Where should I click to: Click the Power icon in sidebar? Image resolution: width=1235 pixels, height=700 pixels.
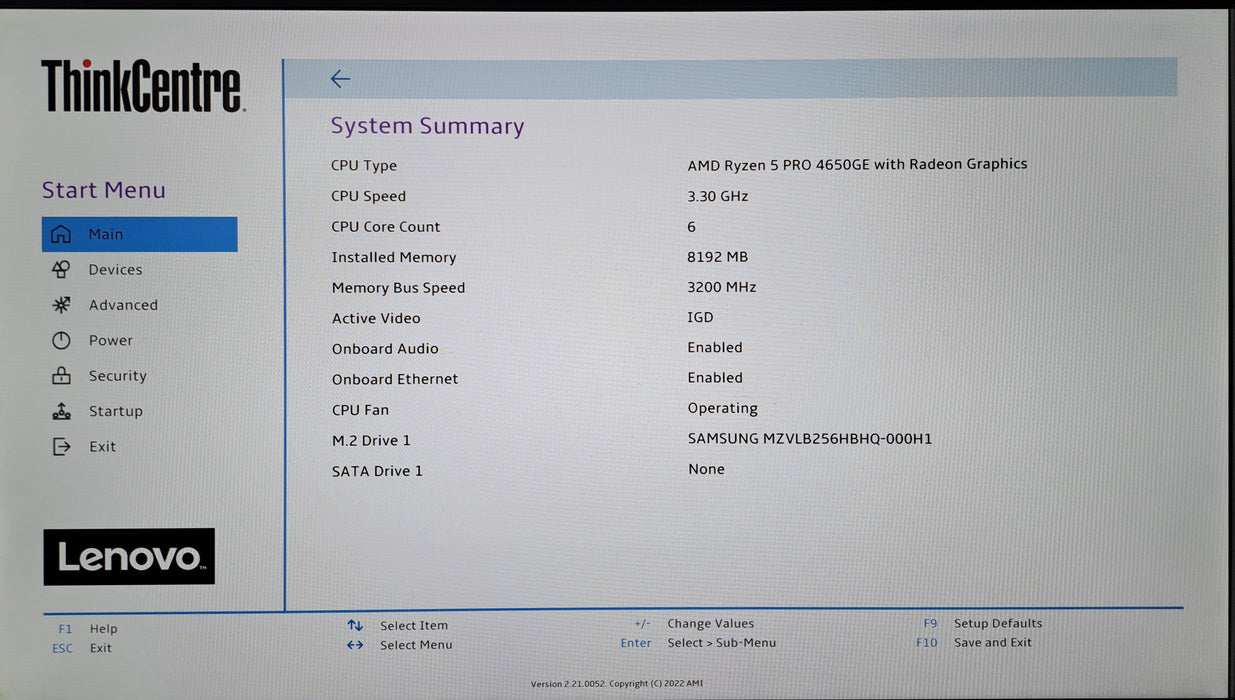61,340
